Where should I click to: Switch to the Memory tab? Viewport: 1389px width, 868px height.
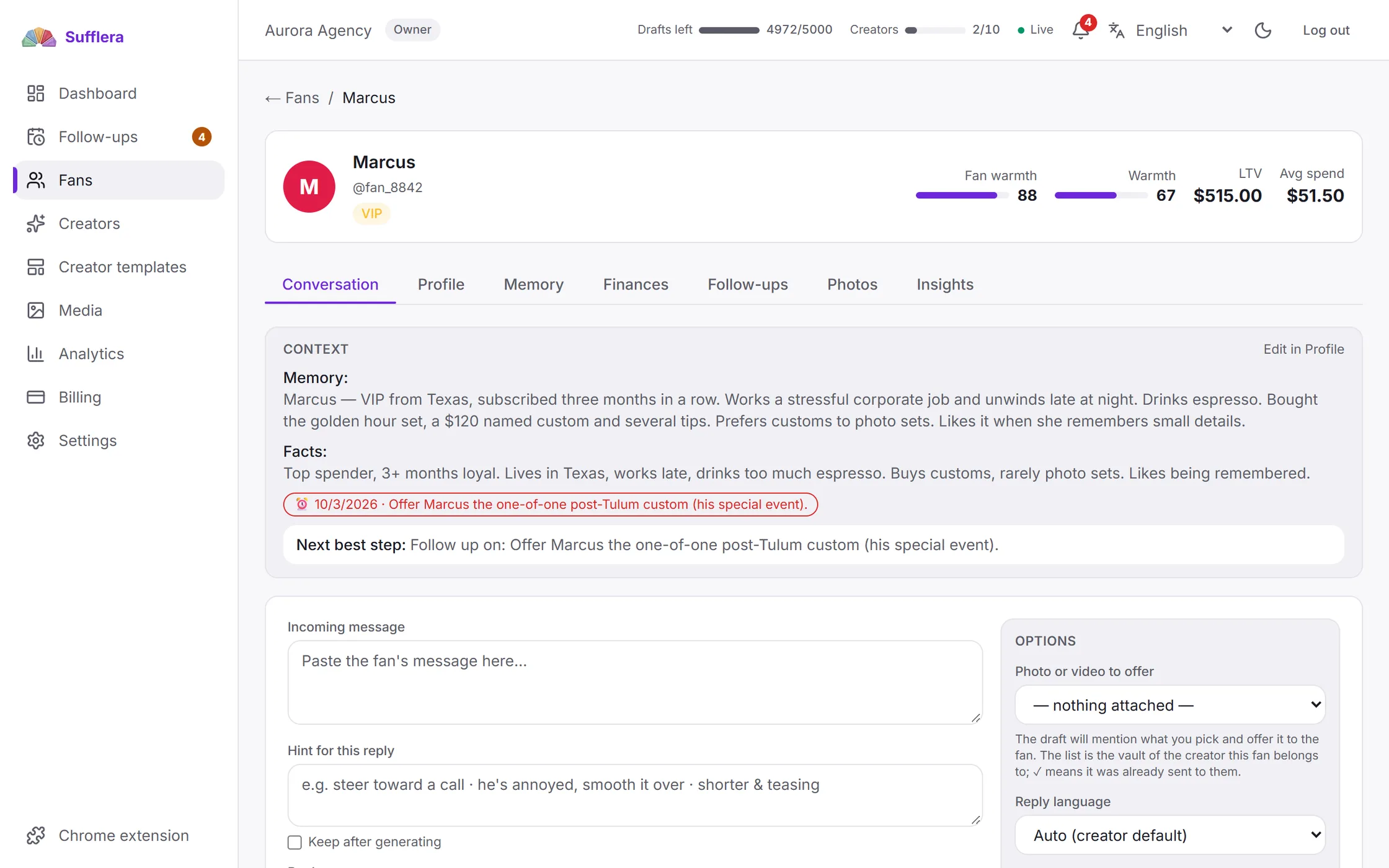(x=533, y=285)
